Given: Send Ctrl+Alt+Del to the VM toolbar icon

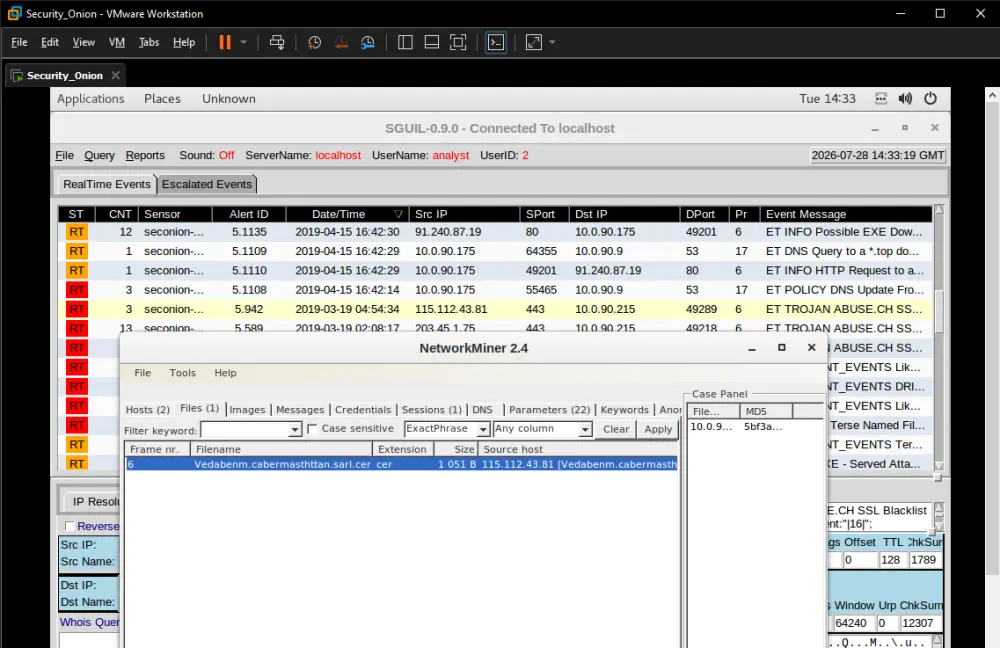Looking at the screenshot, I should click(x=277, y=43).
